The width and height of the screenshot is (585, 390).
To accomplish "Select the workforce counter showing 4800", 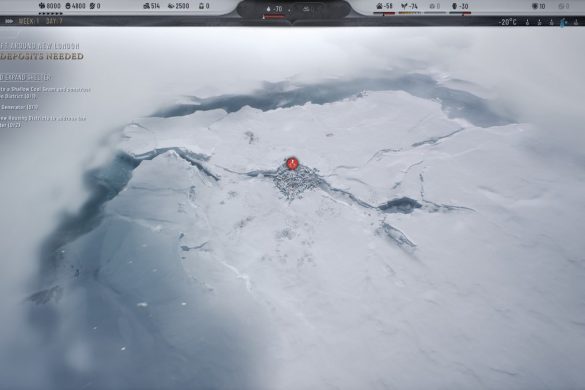I will tap(75, 6).
